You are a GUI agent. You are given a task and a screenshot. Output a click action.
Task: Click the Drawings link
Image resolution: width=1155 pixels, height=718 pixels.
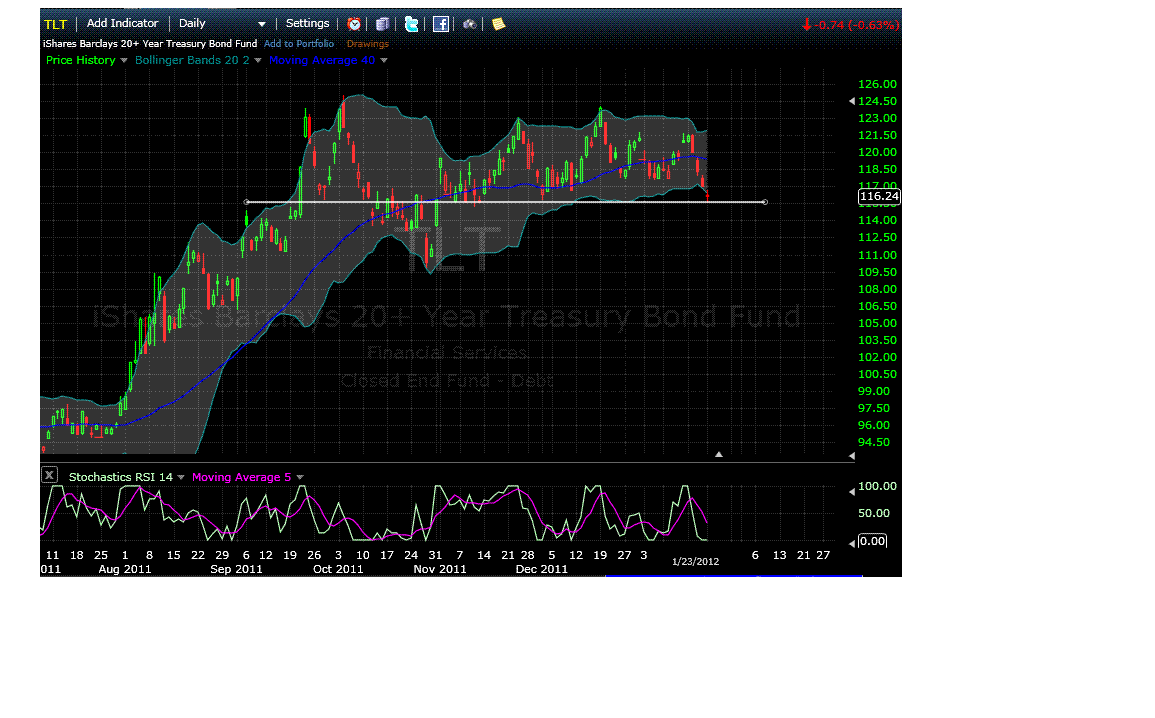click(x=368, y=43)
